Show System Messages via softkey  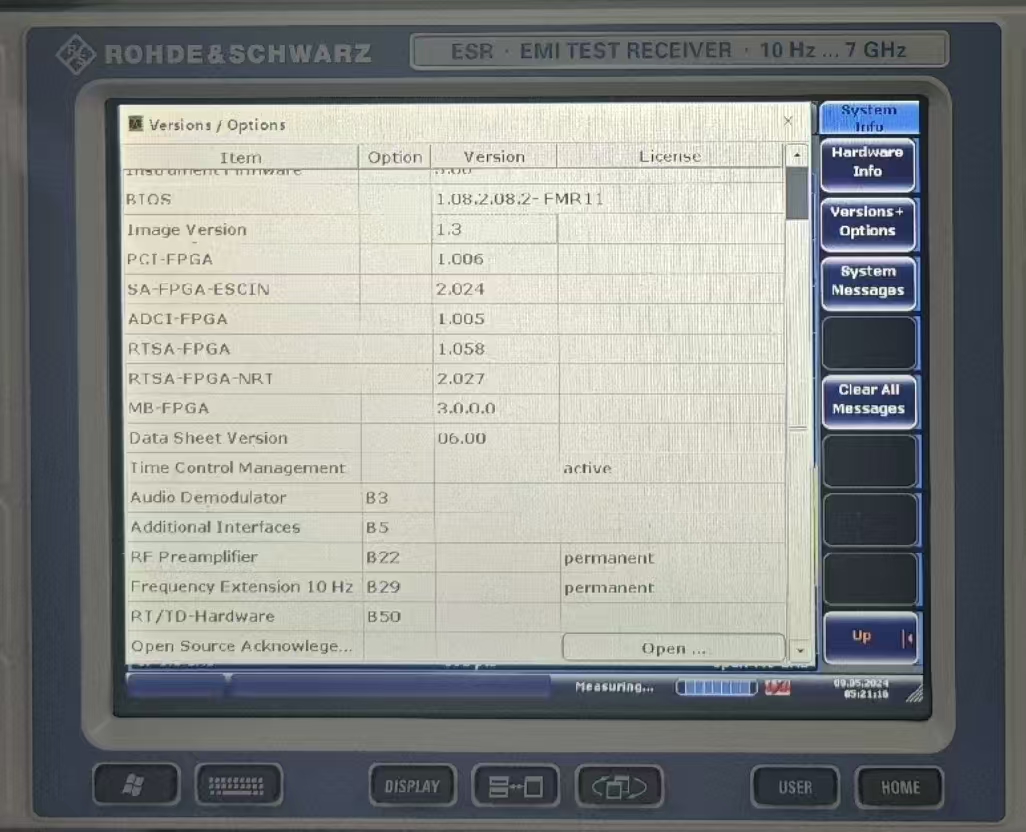pos(867,282)
